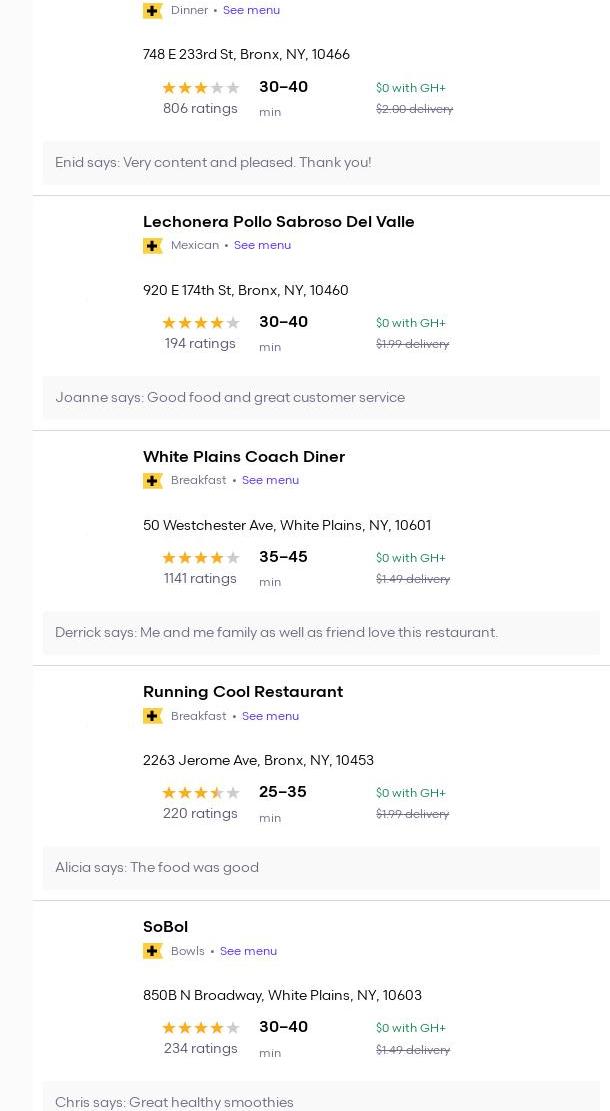Image resolution: width=610 pixels, height=1111 pixels.
Task: Select White Plains Coach Diner heading
Action: point(243,457)
